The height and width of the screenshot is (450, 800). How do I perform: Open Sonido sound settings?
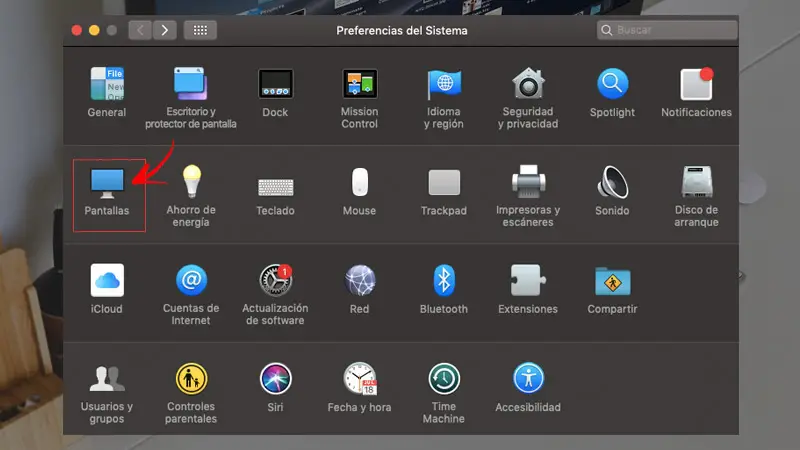(x=612, y=191)
